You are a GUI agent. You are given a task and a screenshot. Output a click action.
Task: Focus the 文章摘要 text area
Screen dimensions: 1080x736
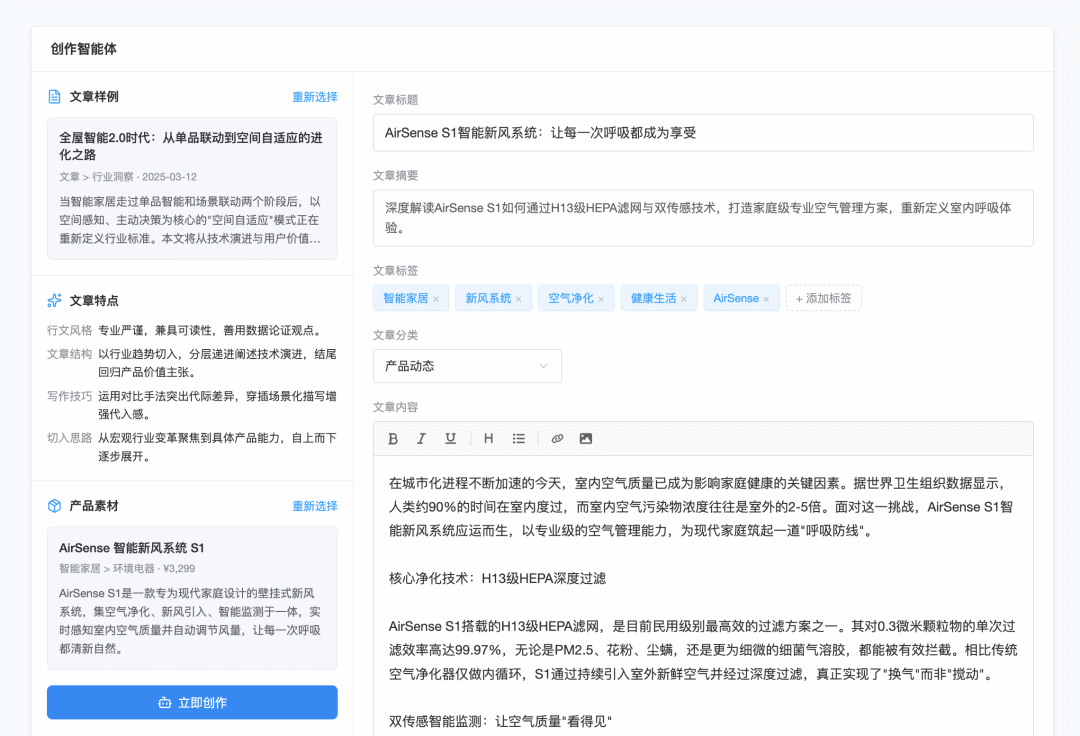click(x=703, y=218)
